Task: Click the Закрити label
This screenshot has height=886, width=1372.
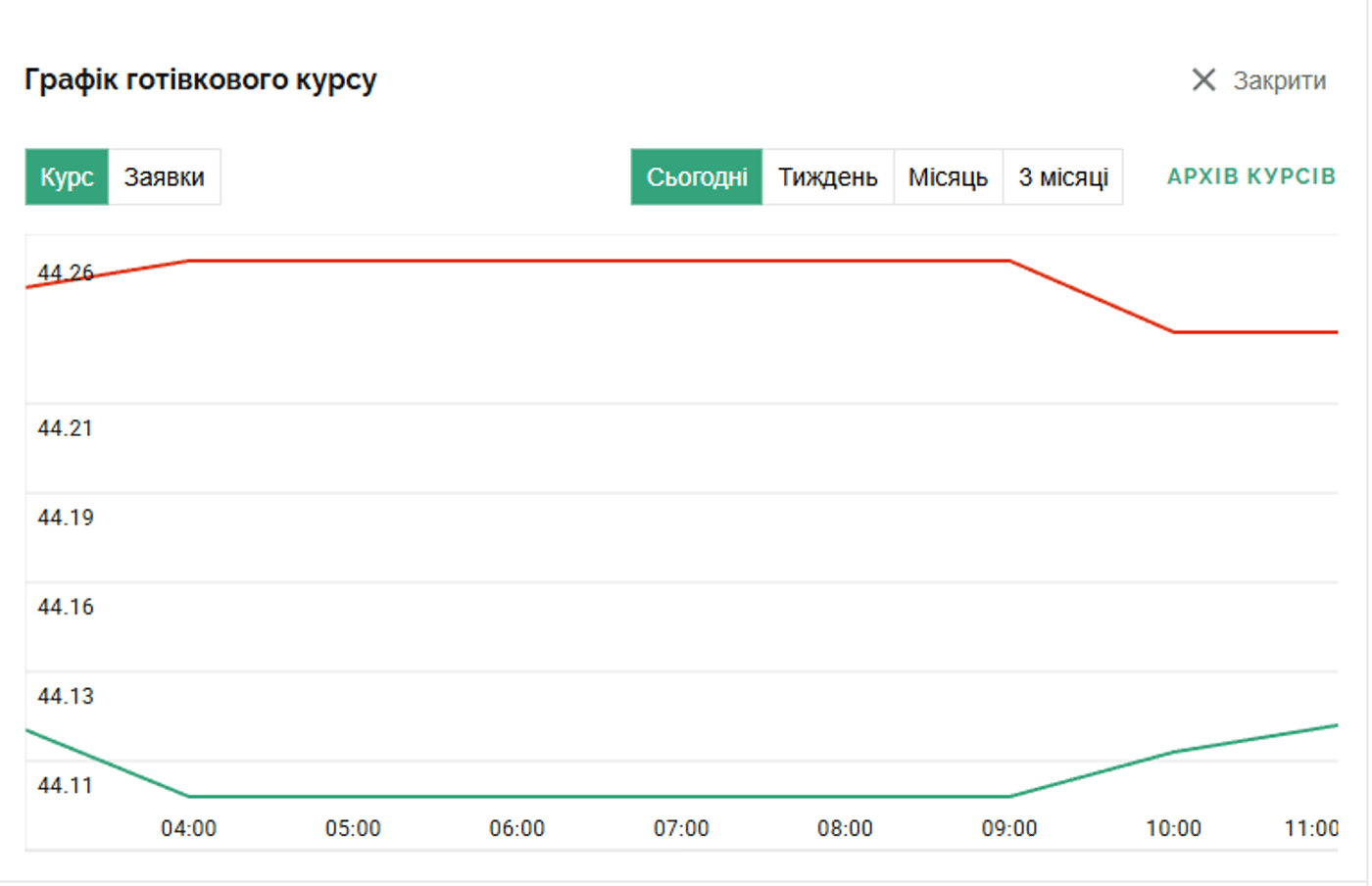Action: point(1279,80)
